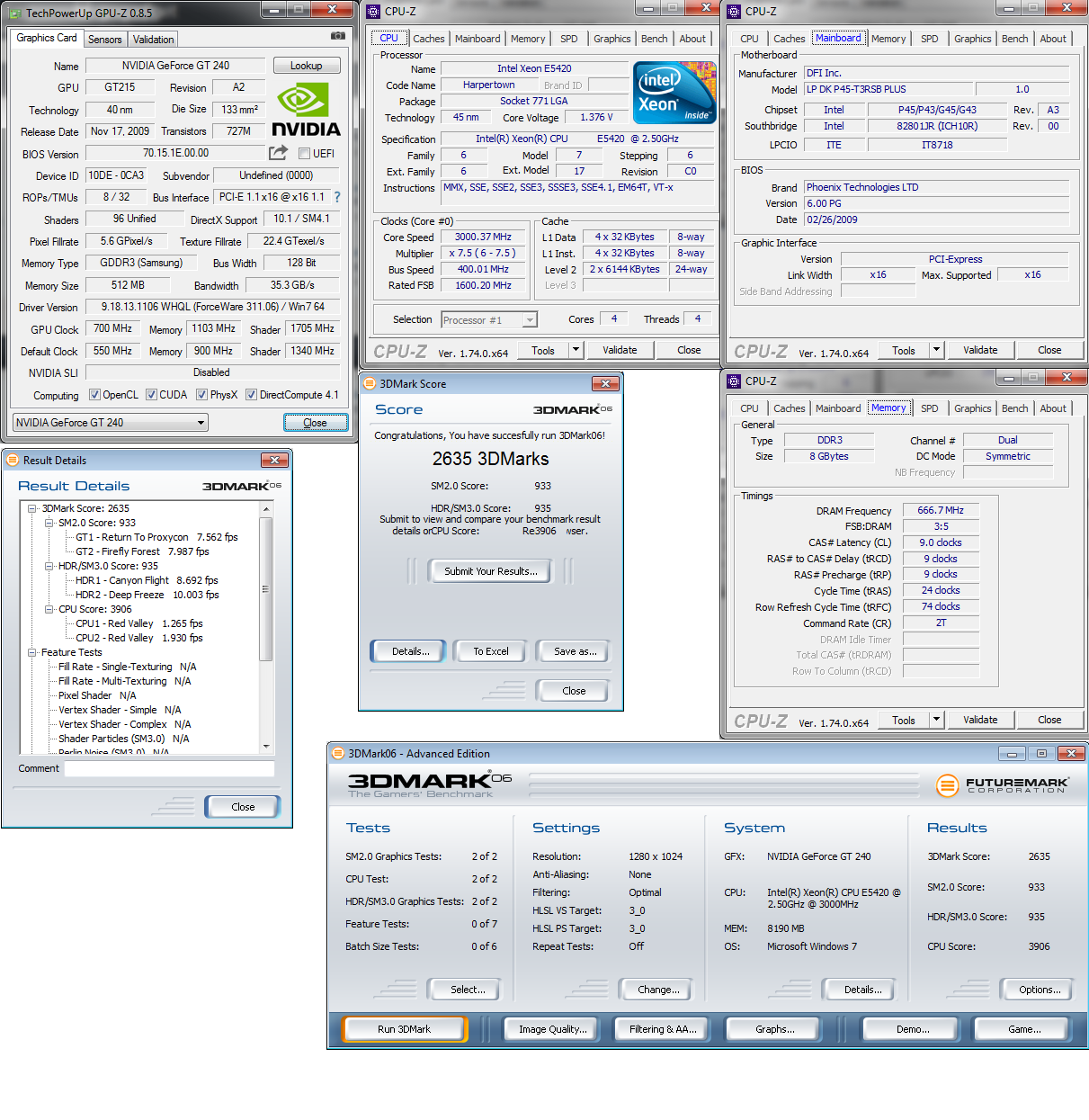This screenshot has height=1120, width=1089.
Task: Click the Intel Xeon inside logo
Action: (674, 92)
